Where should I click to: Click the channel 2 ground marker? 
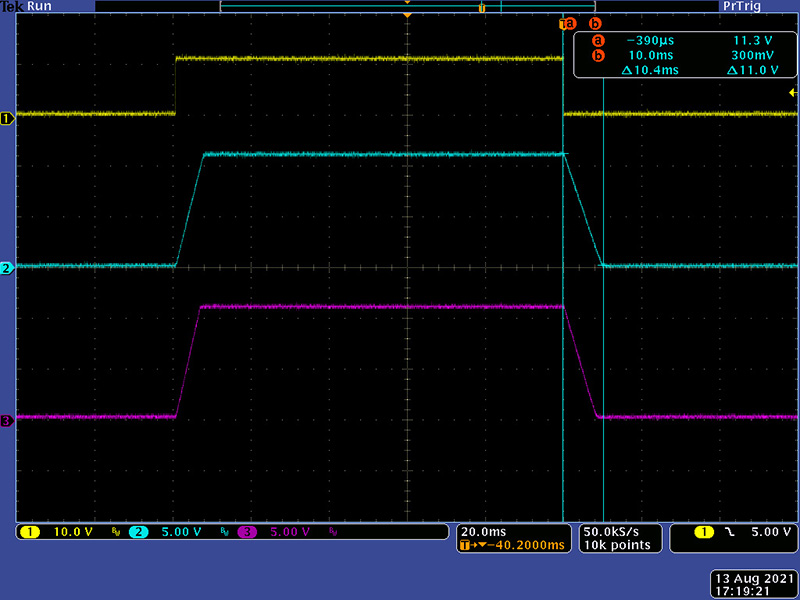point(6,269)
